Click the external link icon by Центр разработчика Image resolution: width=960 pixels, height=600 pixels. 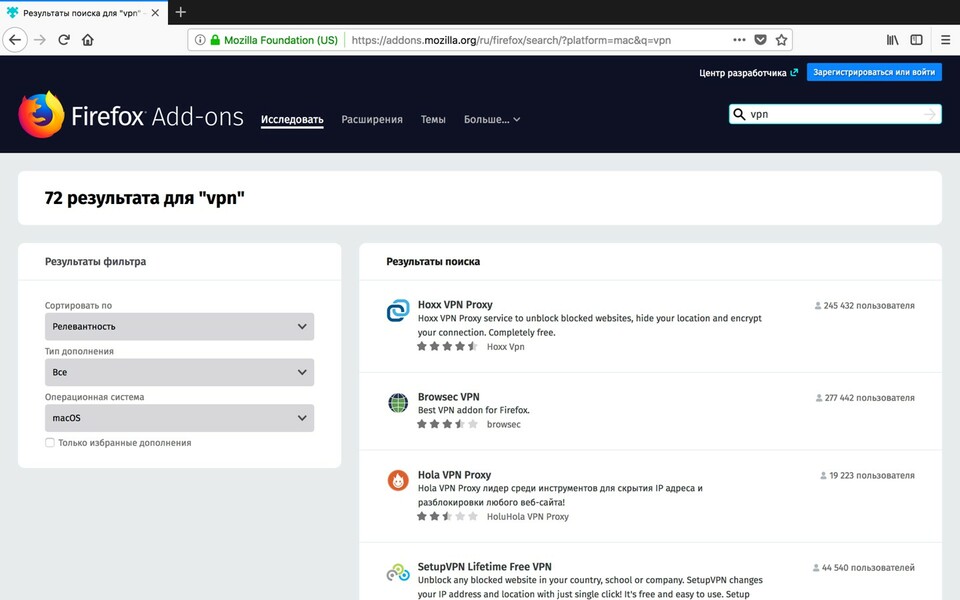[794, 72]
